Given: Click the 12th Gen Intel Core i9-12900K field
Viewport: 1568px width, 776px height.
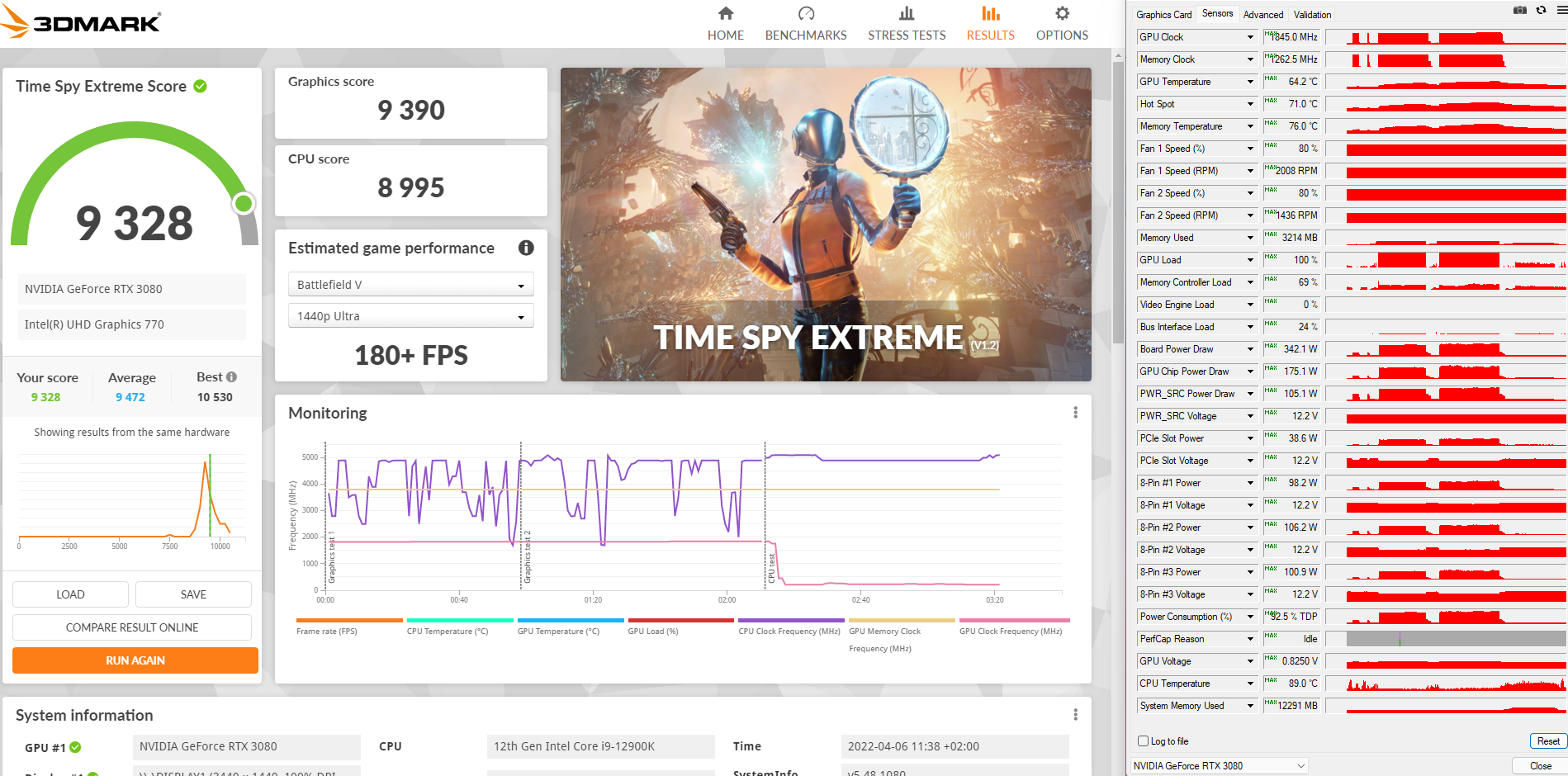Looking at the screenshot, I should coord(601,746).
